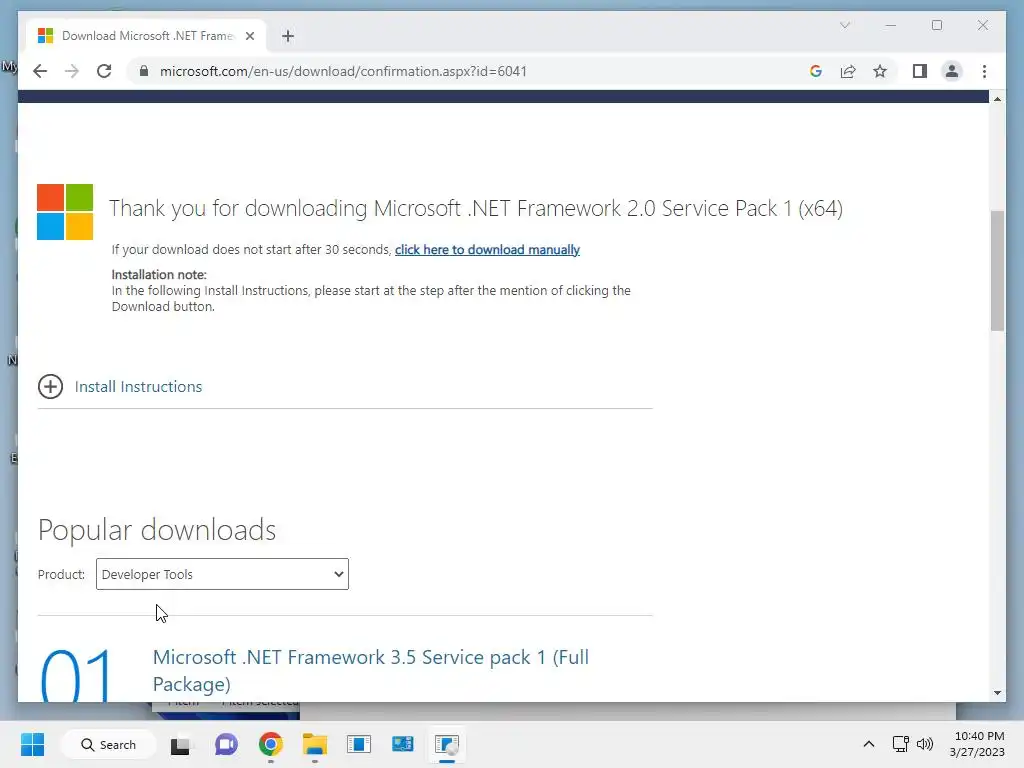The height and width of the screenshot is (768, 1024).
Task: Open the taskbar Search box
Action: 108,744
